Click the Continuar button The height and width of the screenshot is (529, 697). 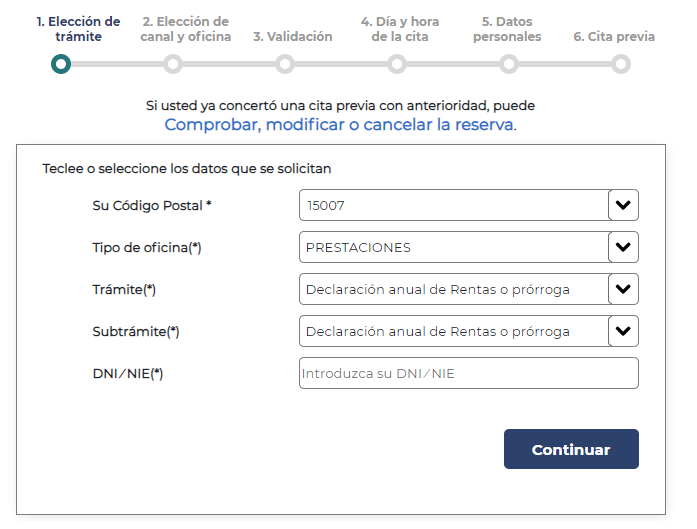pyautogui.click(x=571, y=449)
